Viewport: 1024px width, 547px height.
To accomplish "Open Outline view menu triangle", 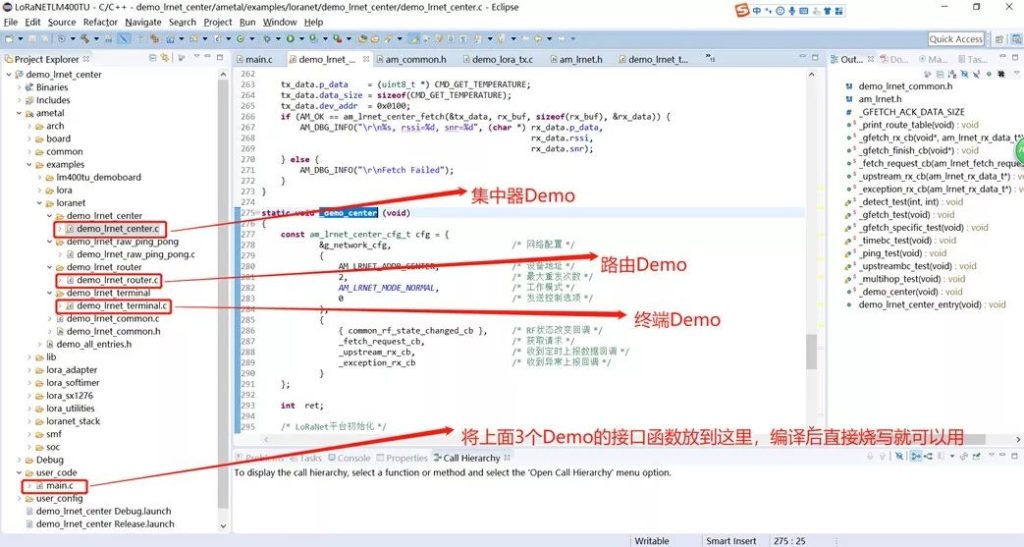I will [1016, 73].
